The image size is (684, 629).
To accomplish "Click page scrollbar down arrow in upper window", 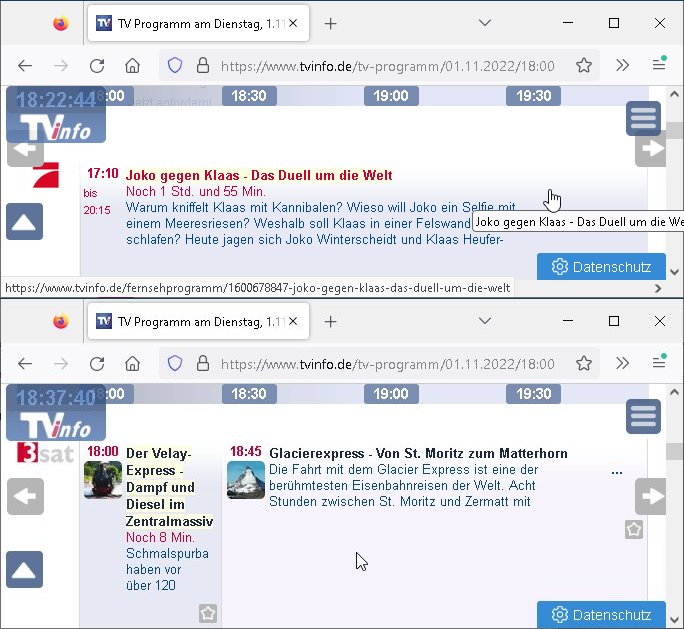I will pos(674,272).
